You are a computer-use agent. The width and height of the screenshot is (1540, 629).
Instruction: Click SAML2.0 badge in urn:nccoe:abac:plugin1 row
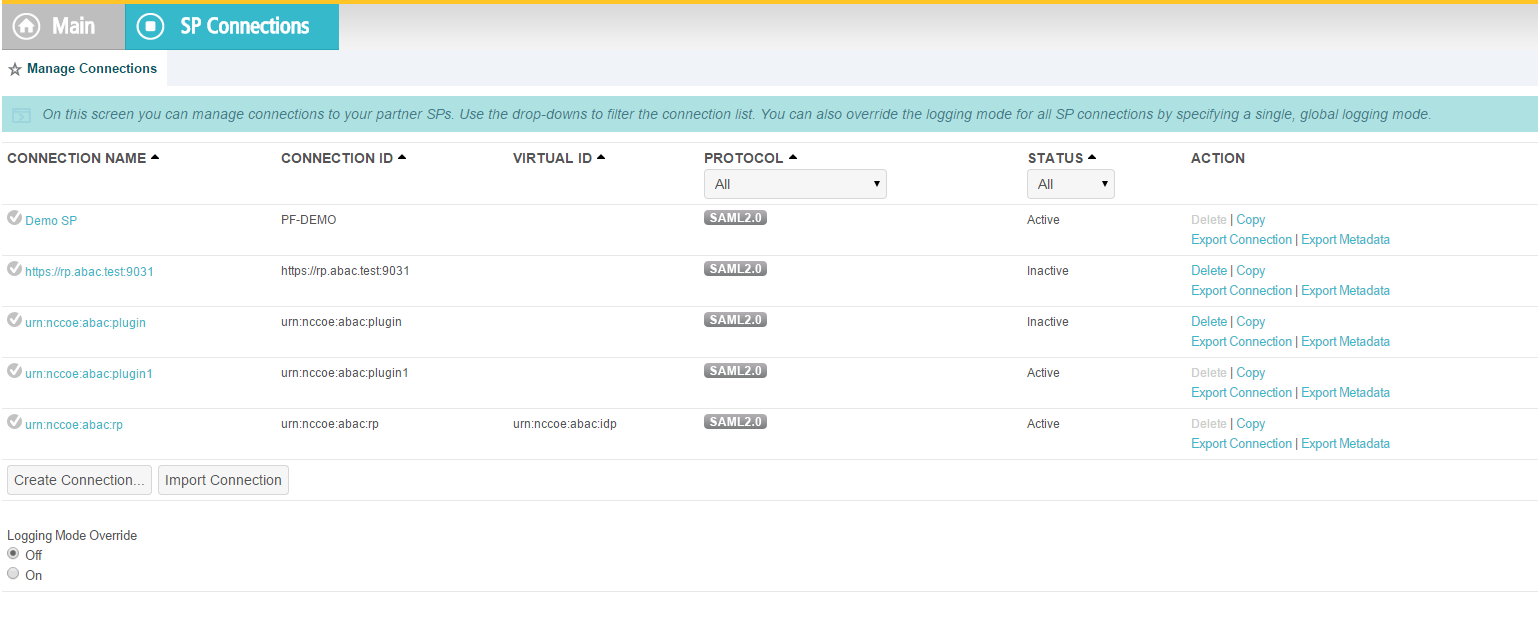(x=735, y=371)
